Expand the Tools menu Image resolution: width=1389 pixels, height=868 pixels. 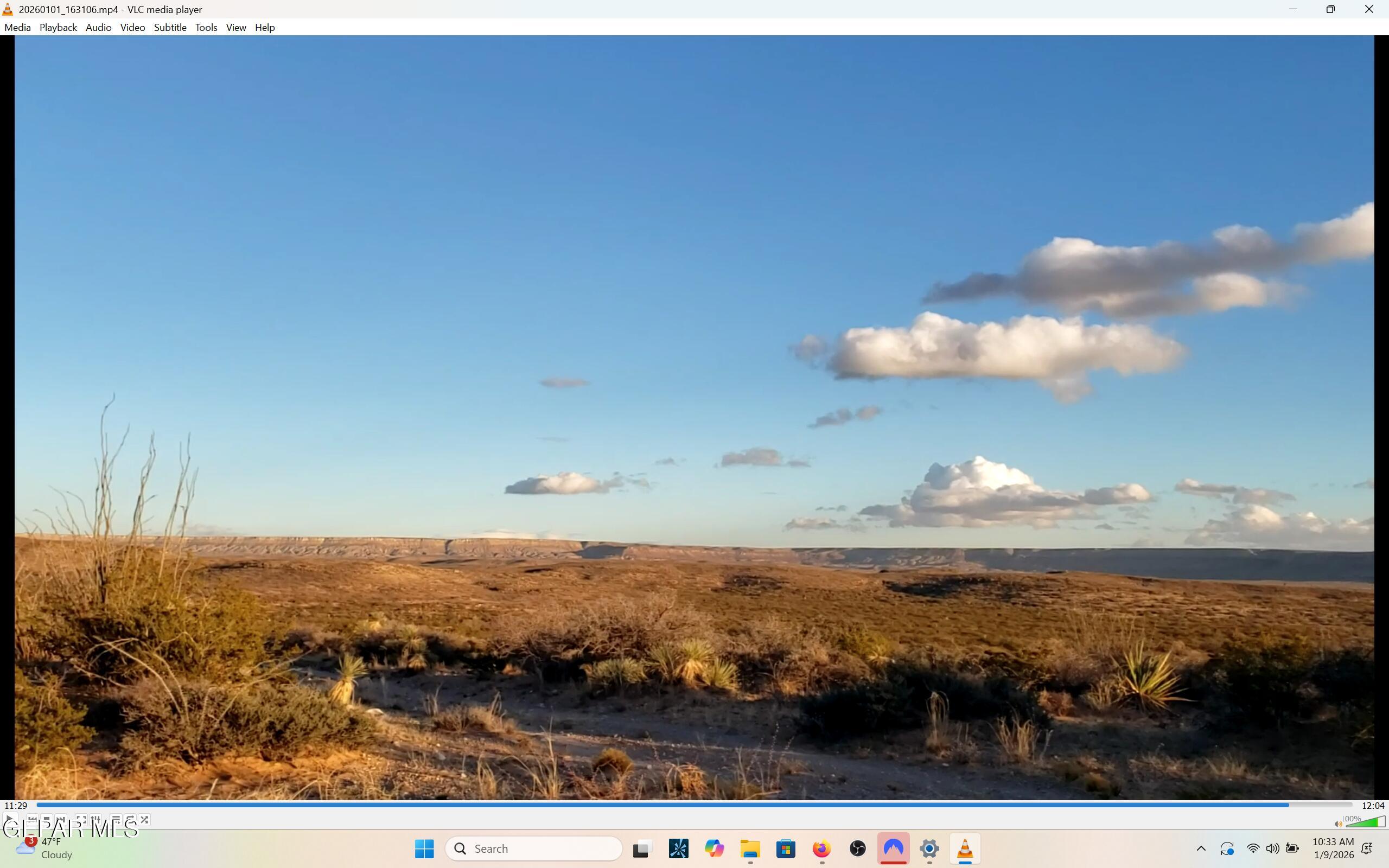tap(206, 28)
